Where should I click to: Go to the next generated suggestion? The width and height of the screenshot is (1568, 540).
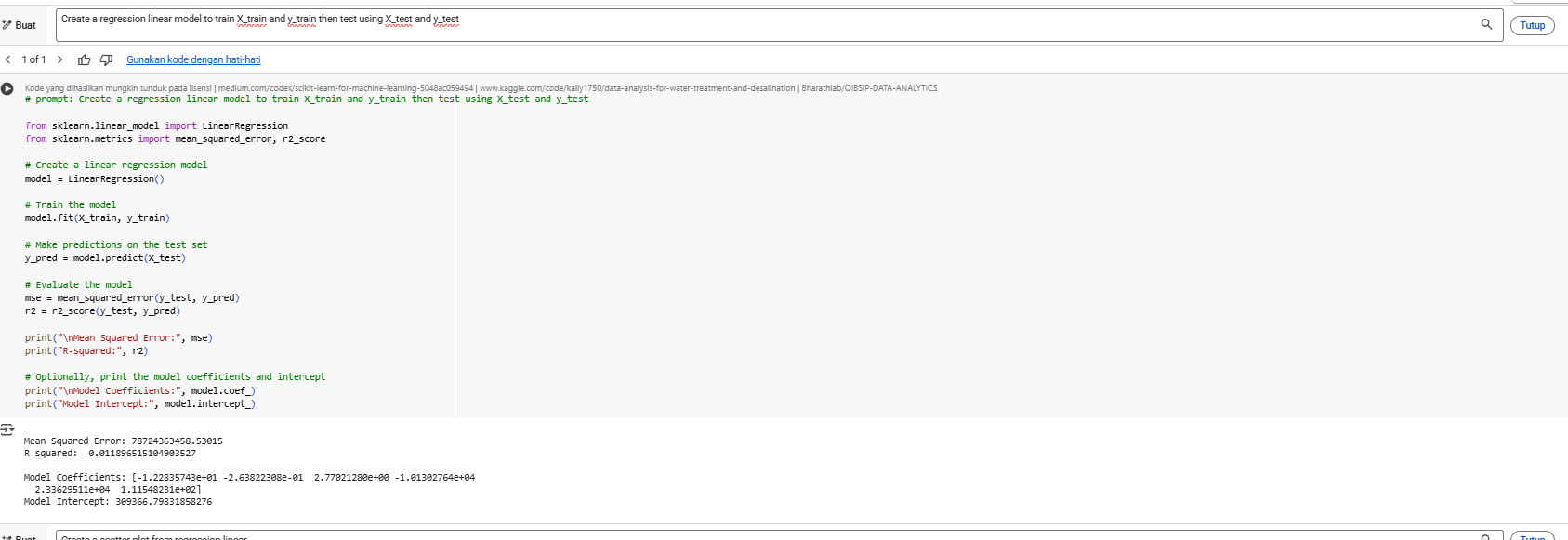coord(60,59)
